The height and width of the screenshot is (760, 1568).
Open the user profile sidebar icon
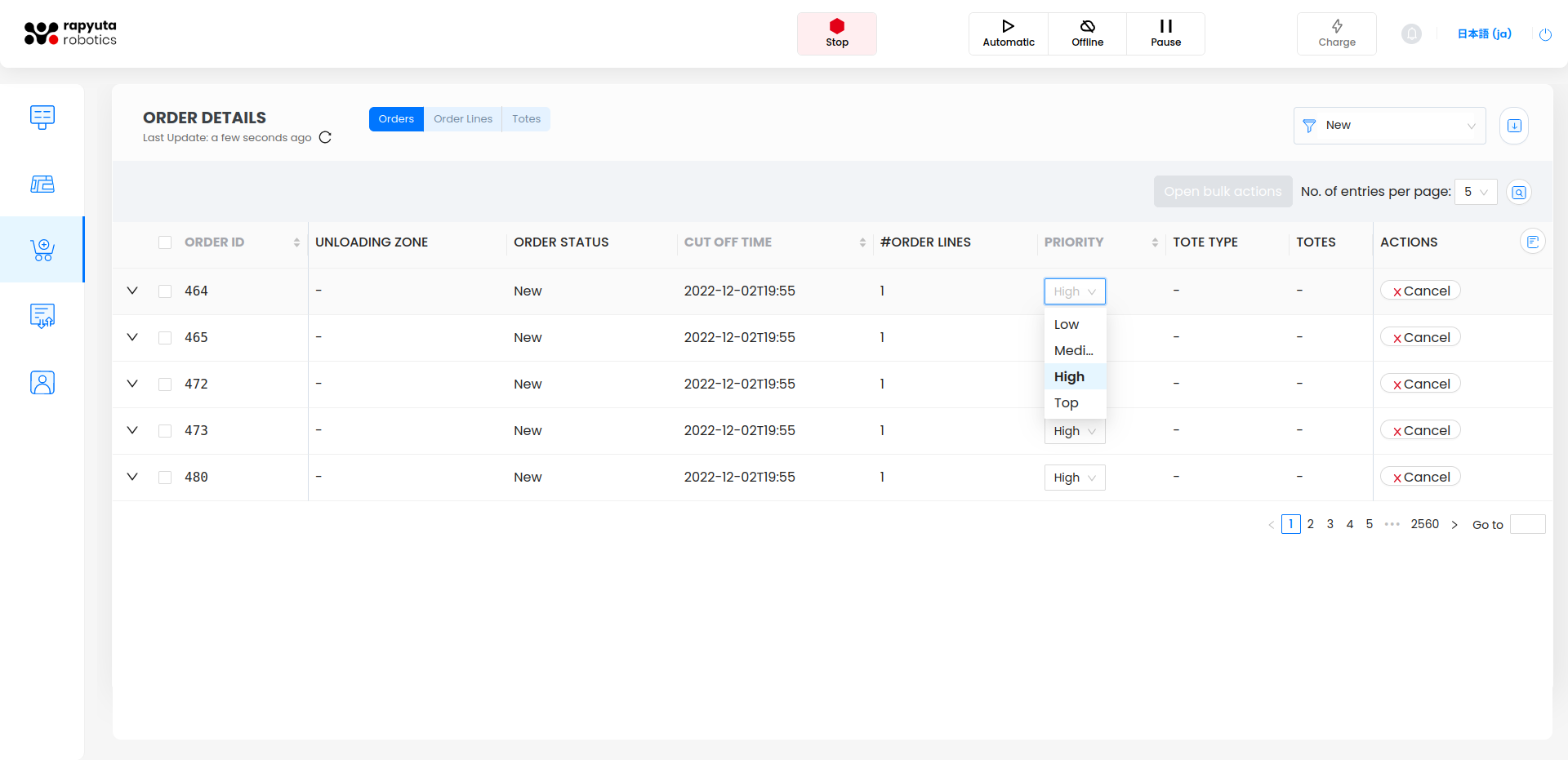[x=42, y=383]
